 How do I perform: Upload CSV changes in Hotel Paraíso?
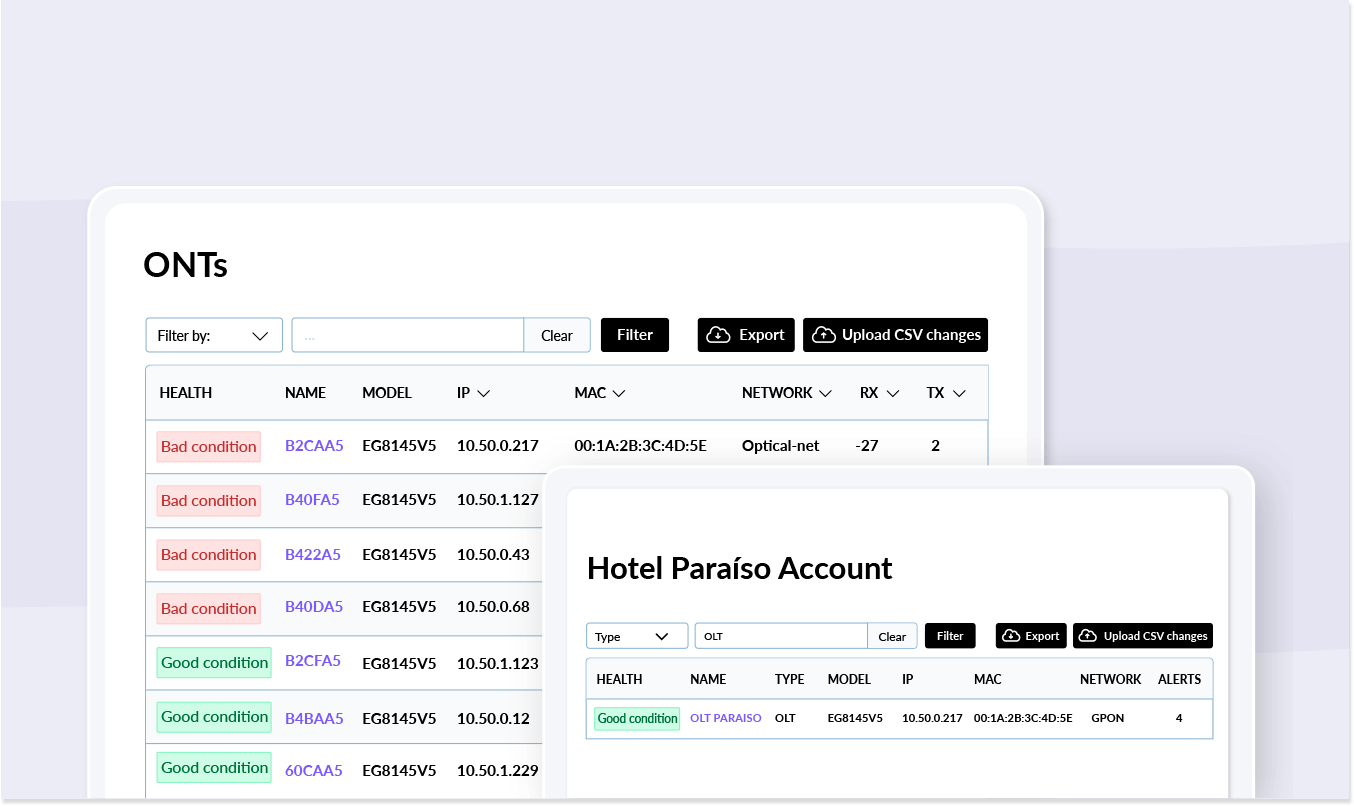click(1143, 636)
